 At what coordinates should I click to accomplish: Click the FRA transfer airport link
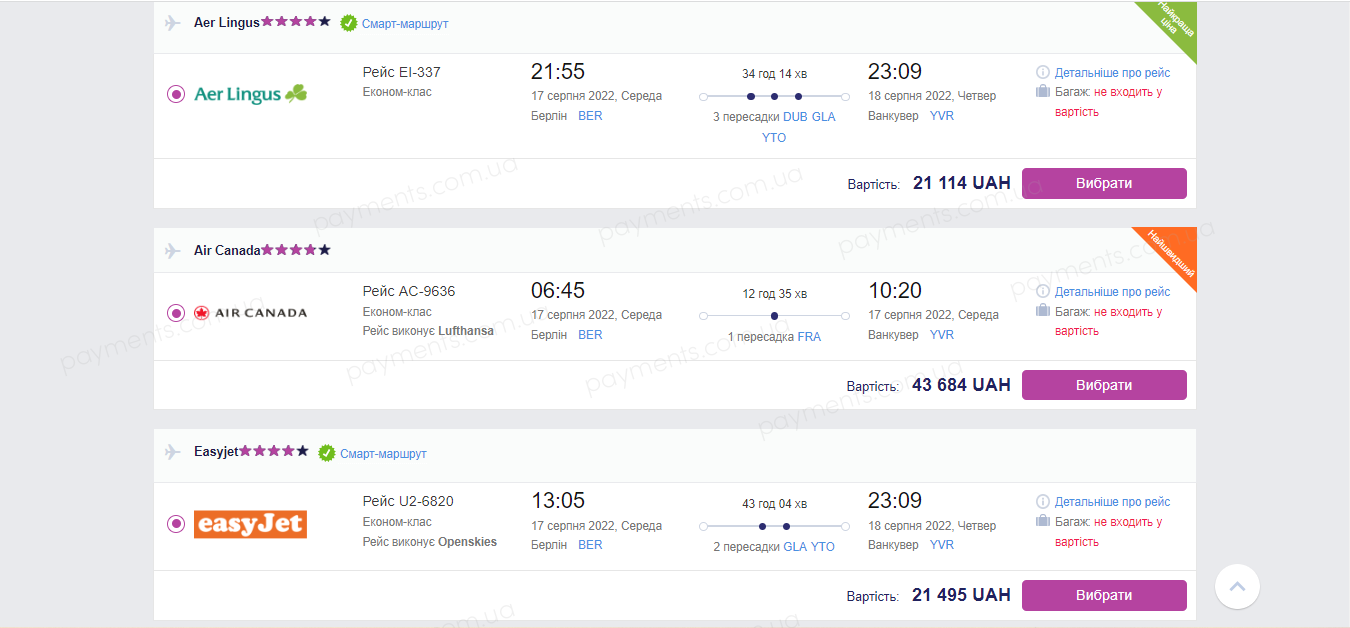pyautogui.click(x=809, y=337)
